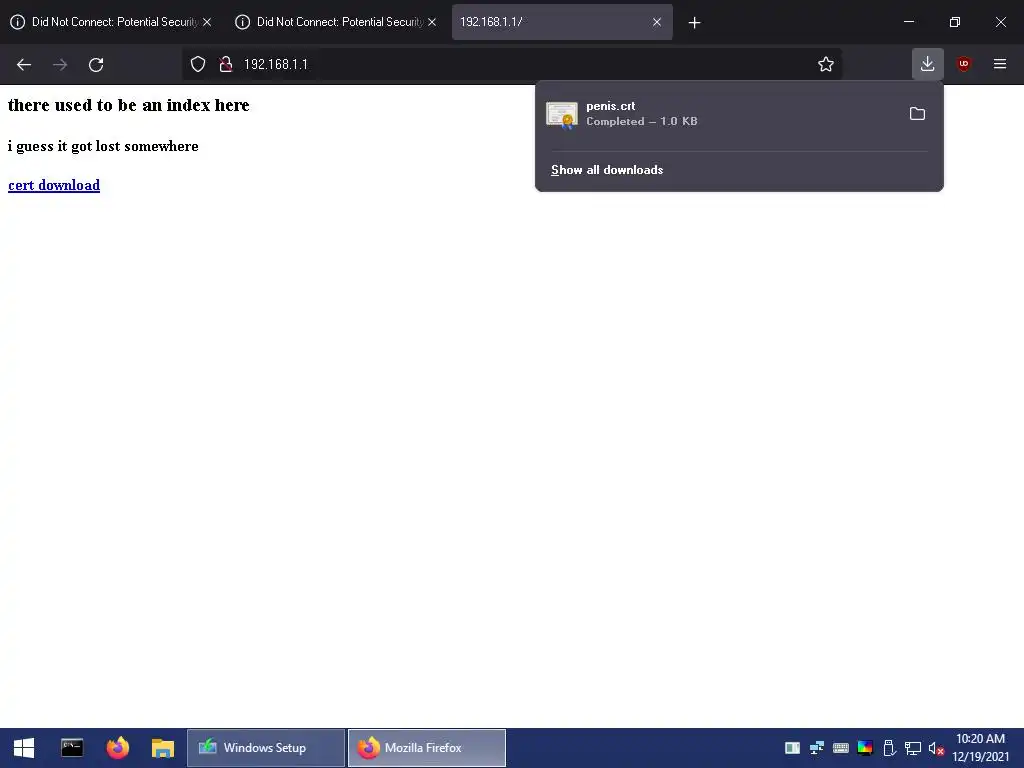Follow the cert download link
Viewport: 1024px width, 768px height.
[54, 185]
